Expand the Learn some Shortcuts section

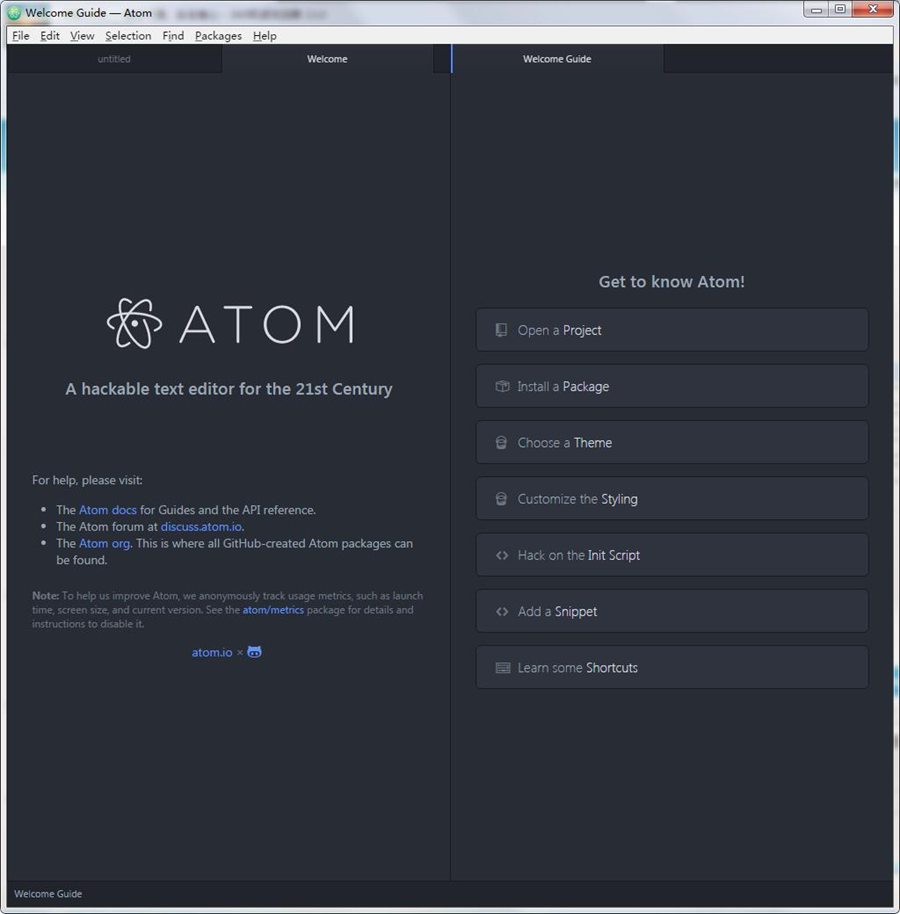(x=671, y=668)
